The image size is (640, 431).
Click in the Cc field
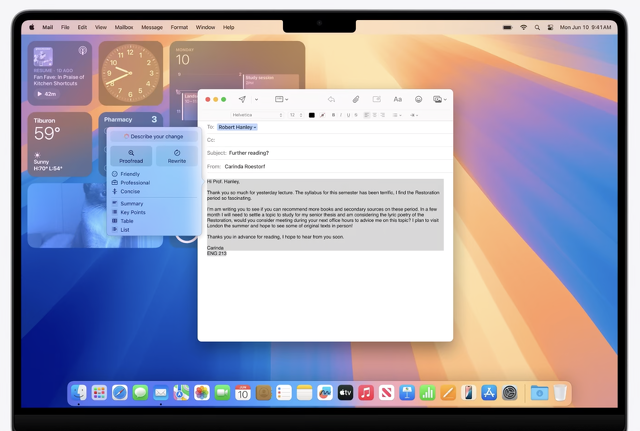(x=331, y=140)
